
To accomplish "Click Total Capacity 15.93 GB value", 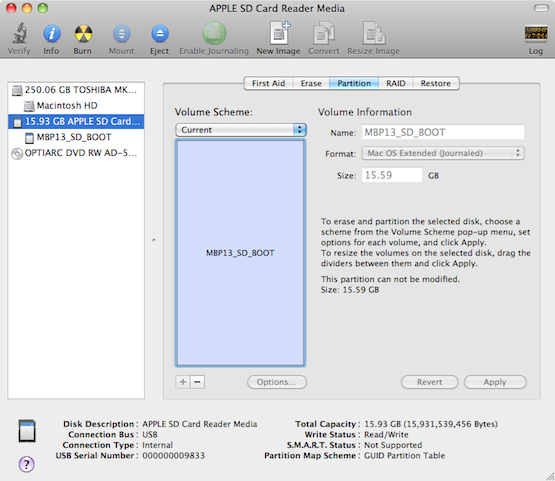I will pos(431,424).
